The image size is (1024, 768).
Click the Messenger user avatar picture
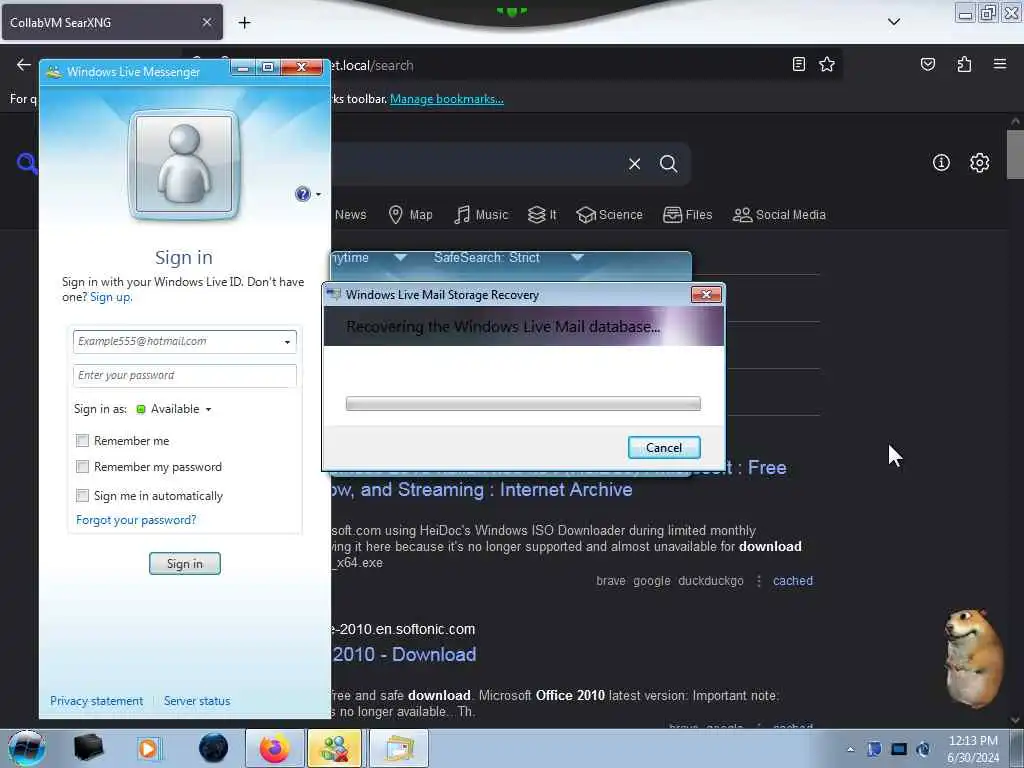click(184, 165)
